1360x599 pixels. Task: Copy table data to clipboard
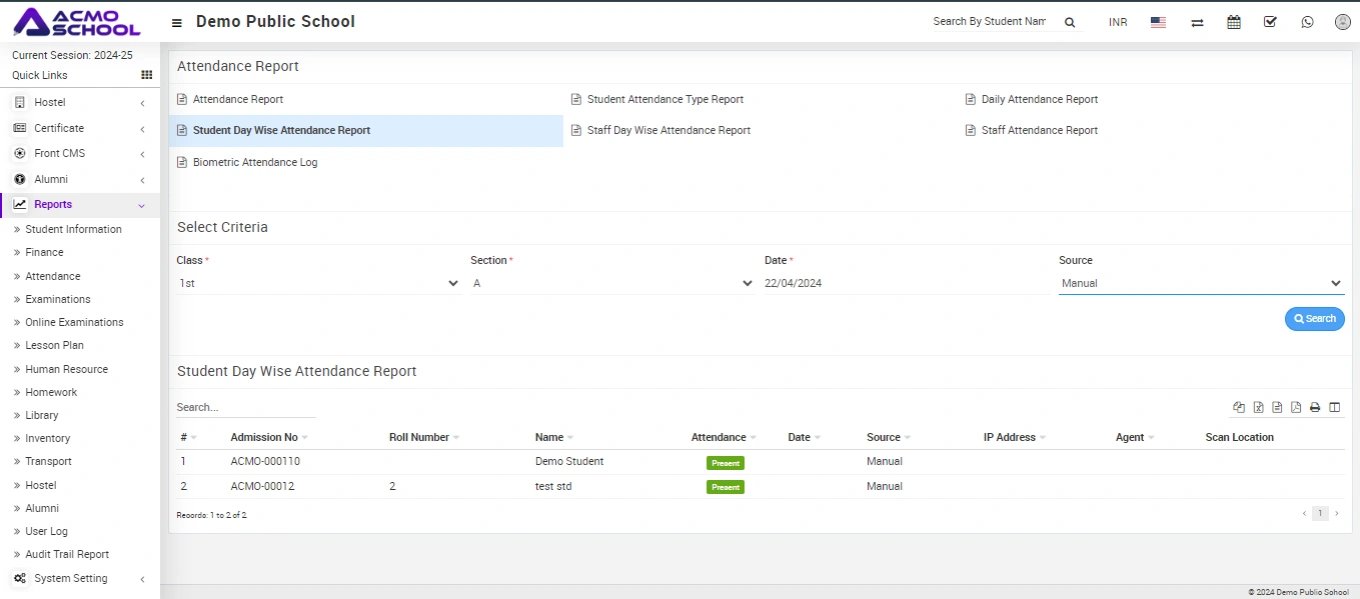coord(1239,408)
